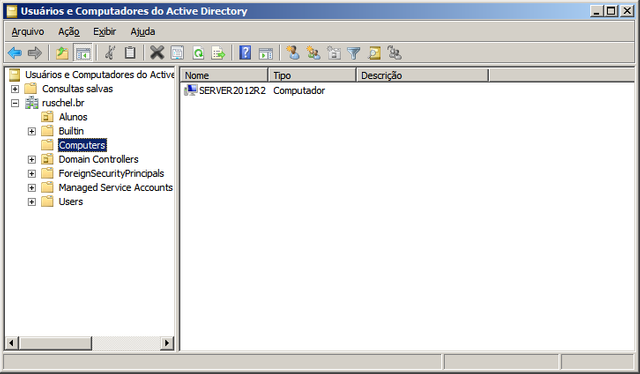Go up one level in the tree
640x374 pixels.
pos(62,53)
